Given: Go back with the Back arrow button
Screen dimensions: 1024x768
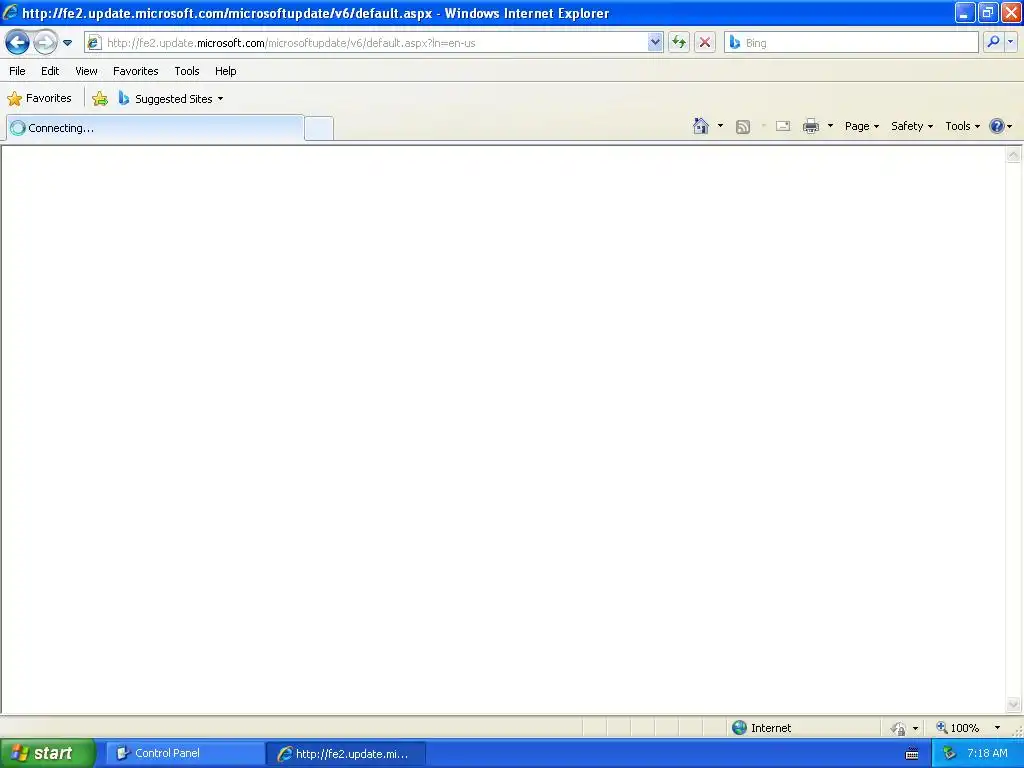Looking at the screenshot, I should tap(18, 43).
